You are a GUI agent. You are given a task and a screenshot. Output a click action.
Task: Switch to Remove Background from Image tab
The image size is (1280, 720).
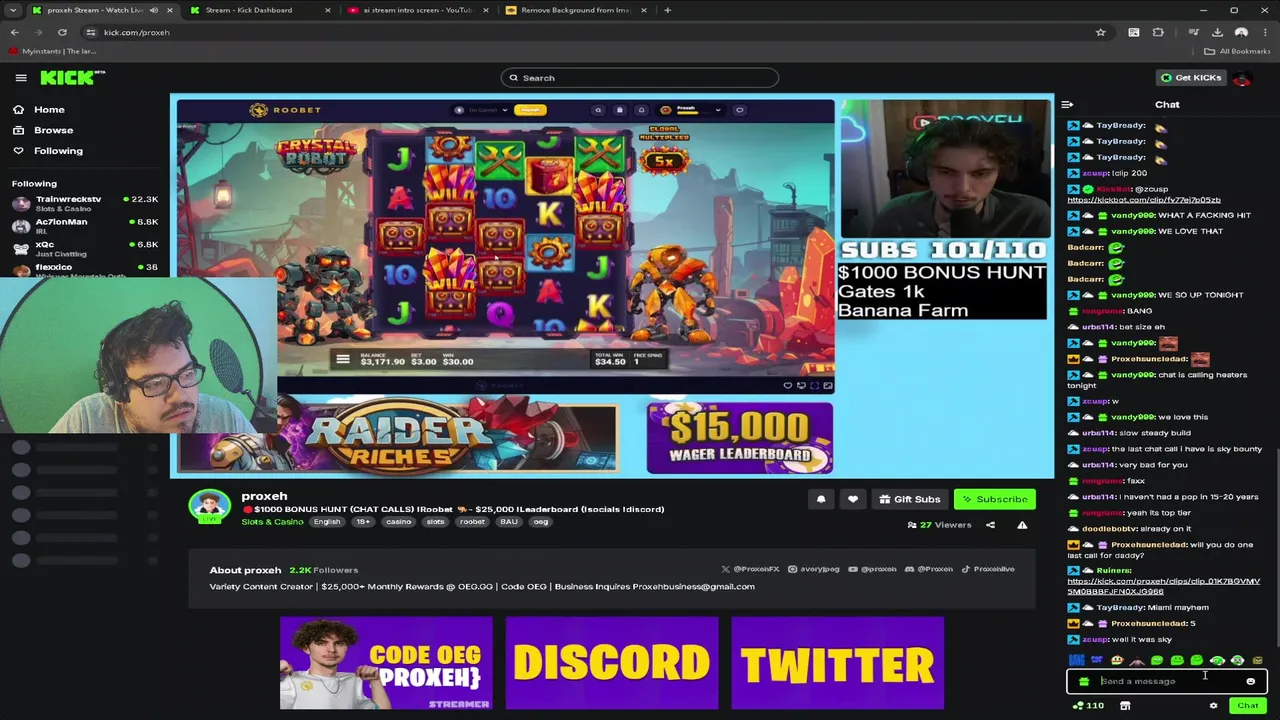(576, 10)
